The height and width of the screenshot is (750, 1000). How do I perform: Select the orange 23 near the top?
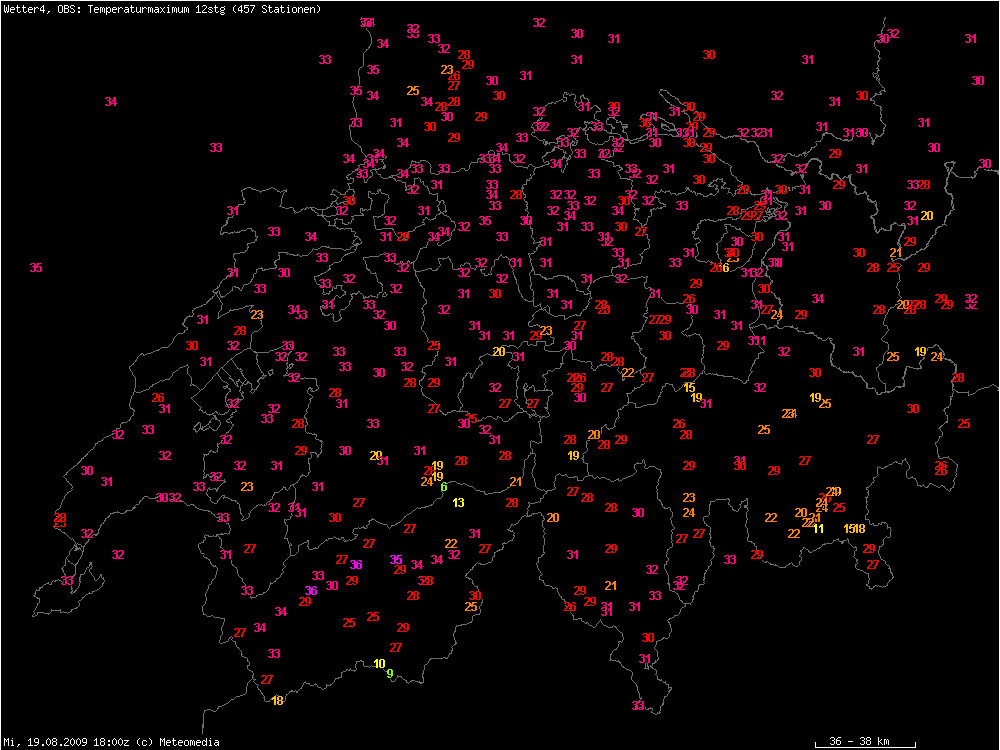(x=447, y=69)
